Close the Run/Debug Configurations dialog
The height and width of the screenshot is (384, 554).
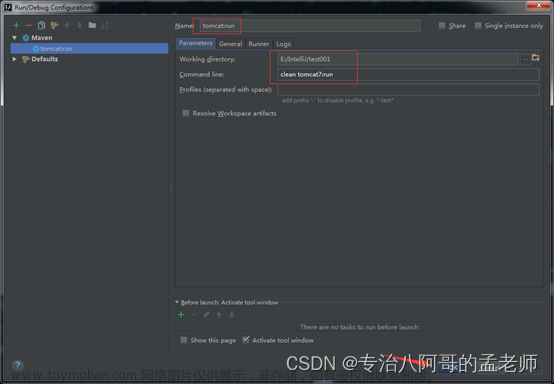click(538, 5)
